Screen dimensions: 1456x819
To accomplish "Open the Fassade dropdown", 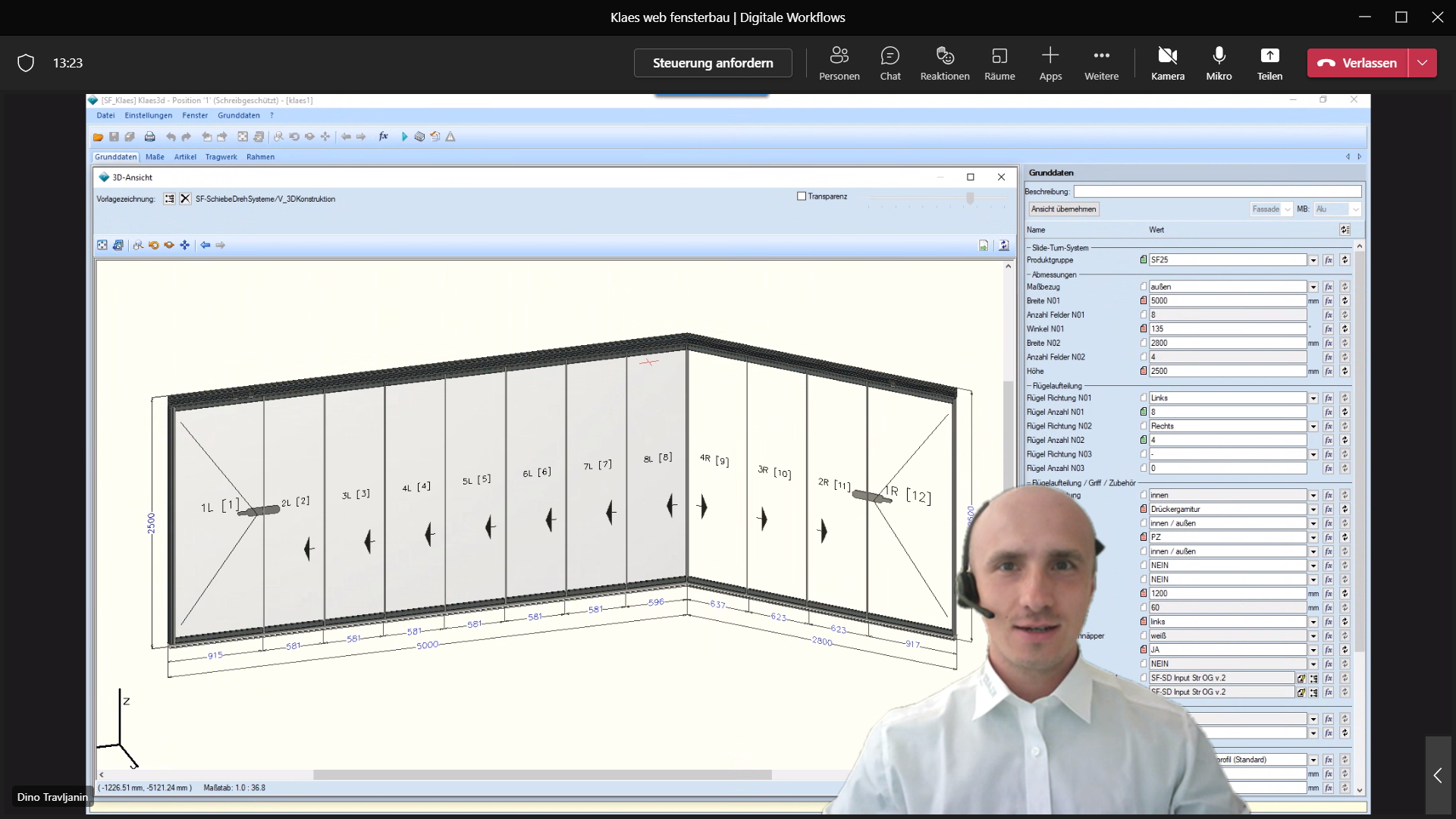I will [x=1272, y=209].
